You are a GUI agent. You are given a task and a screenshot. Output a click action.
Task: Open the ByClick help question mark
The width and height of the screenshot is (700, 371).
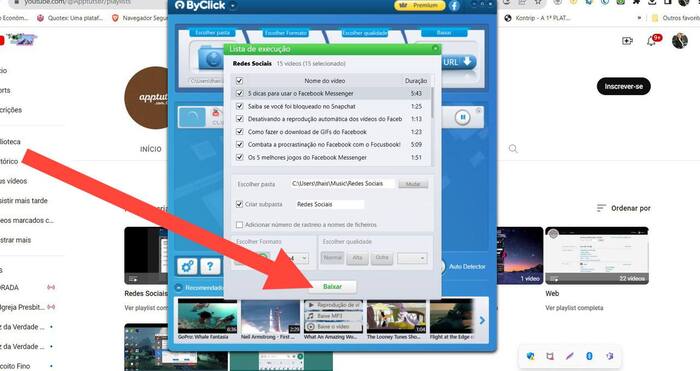(210, 267)
